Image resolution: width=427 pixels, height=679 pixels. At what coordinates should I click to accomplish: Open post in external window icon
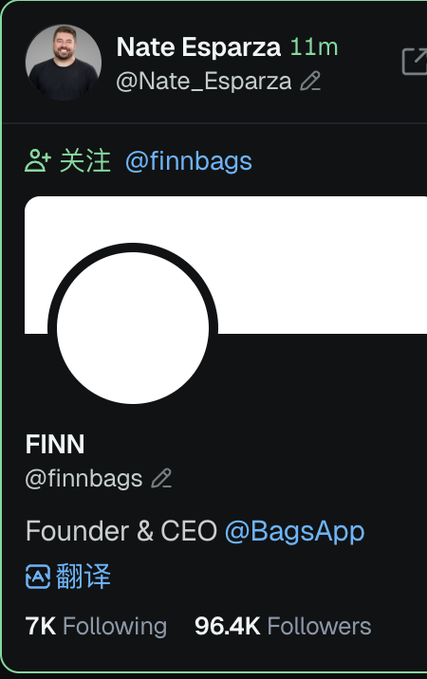(x=414, y=61)
